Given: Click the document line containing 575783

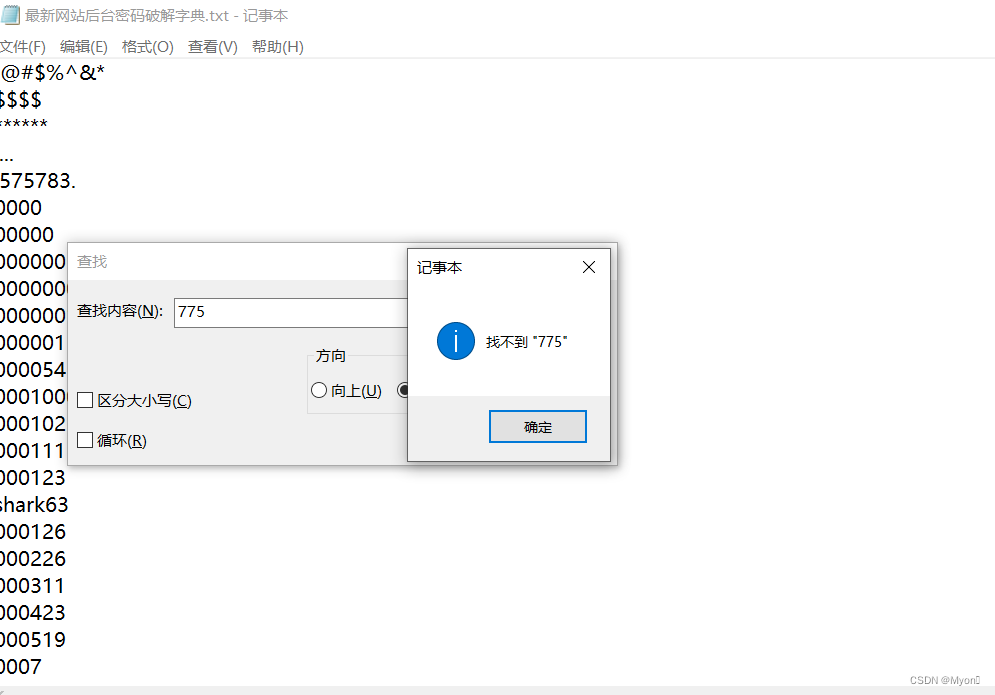Looking at the screenshot, I should click(x=35, y=181).
